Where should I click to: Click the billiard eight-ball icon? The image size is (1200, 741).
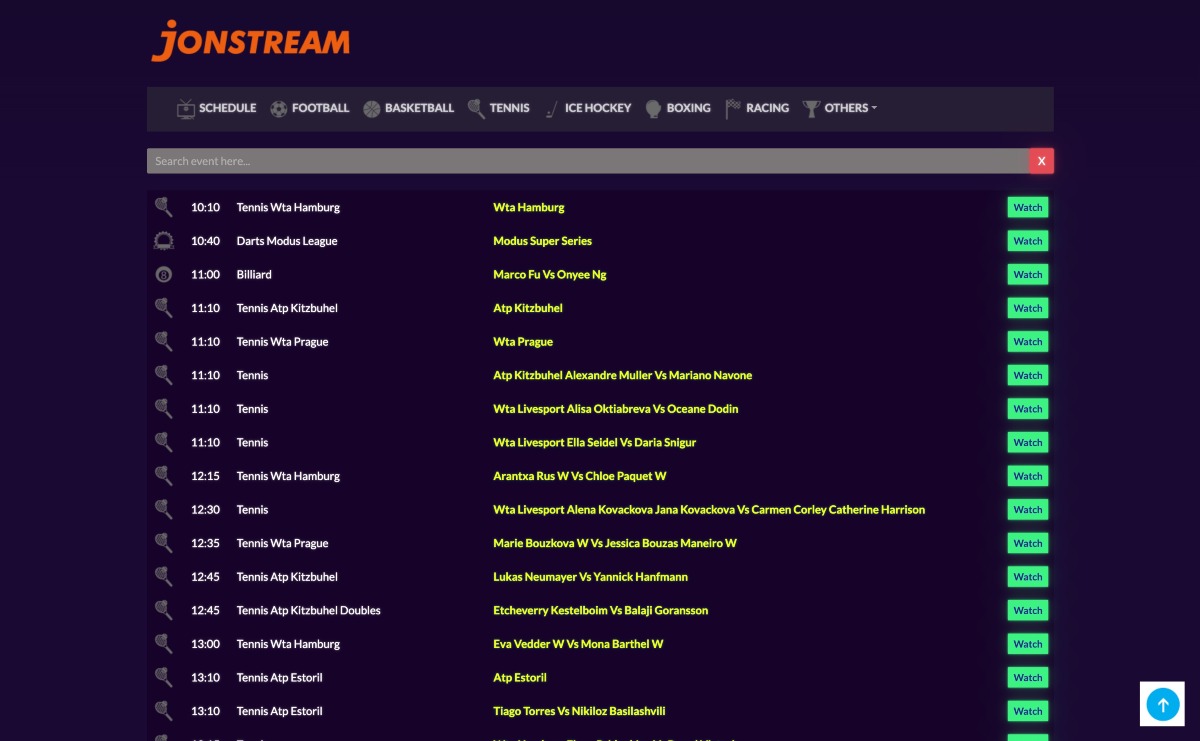164,274
